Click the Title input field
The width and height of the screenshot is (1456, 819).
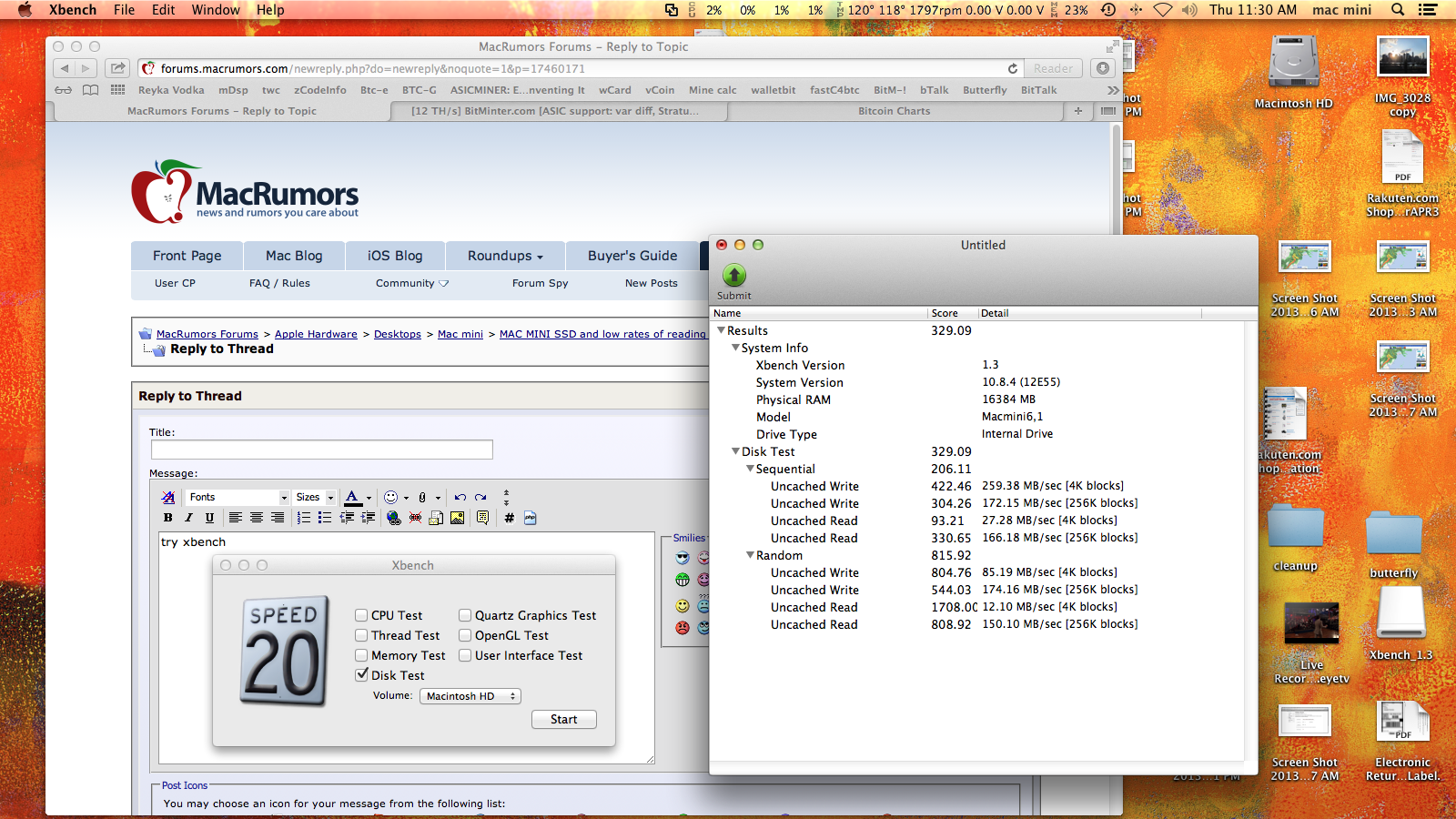322,450
